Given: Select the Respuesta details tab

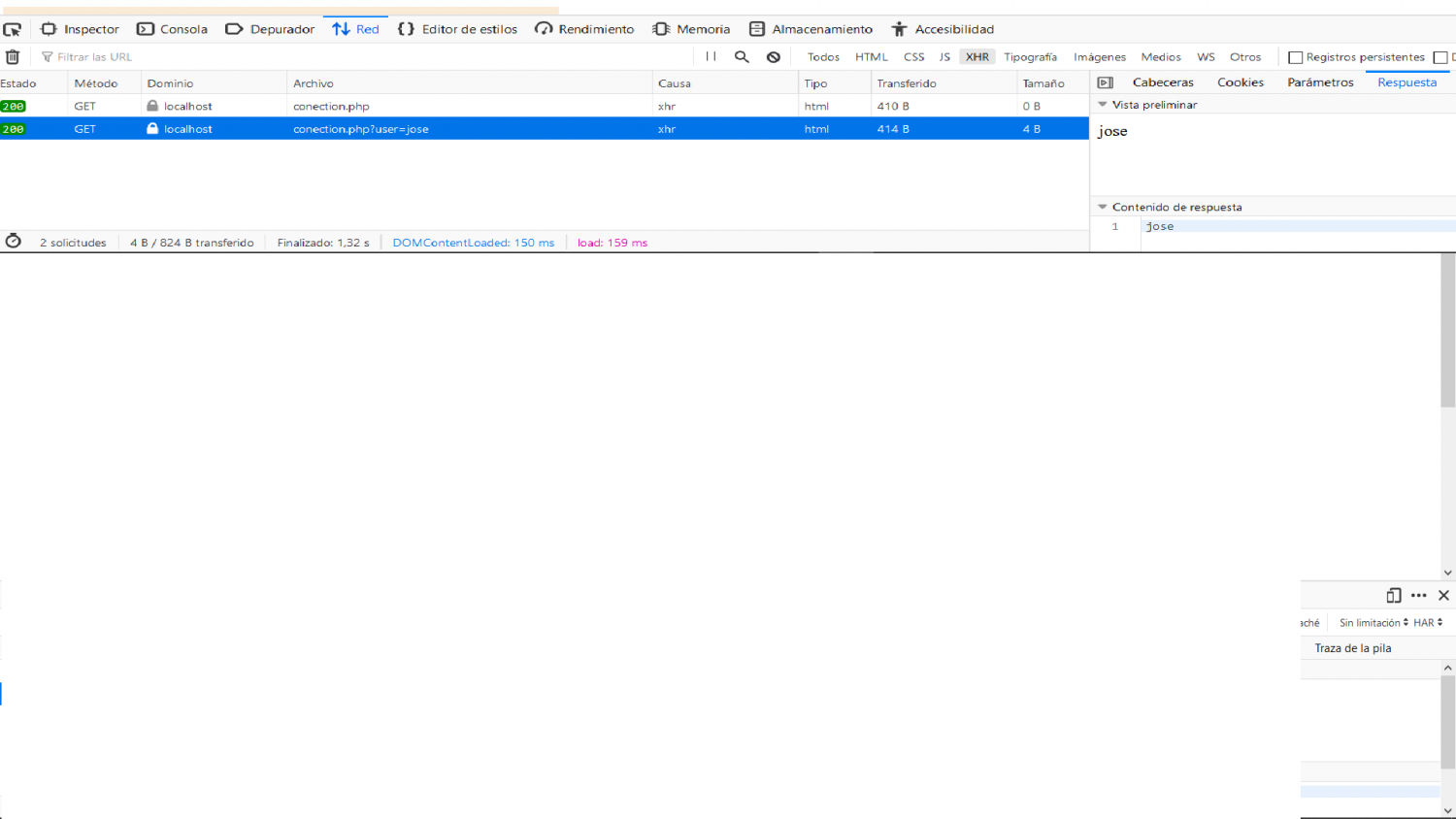Looking at the screenshot, I should click(x=1406, y=82).
